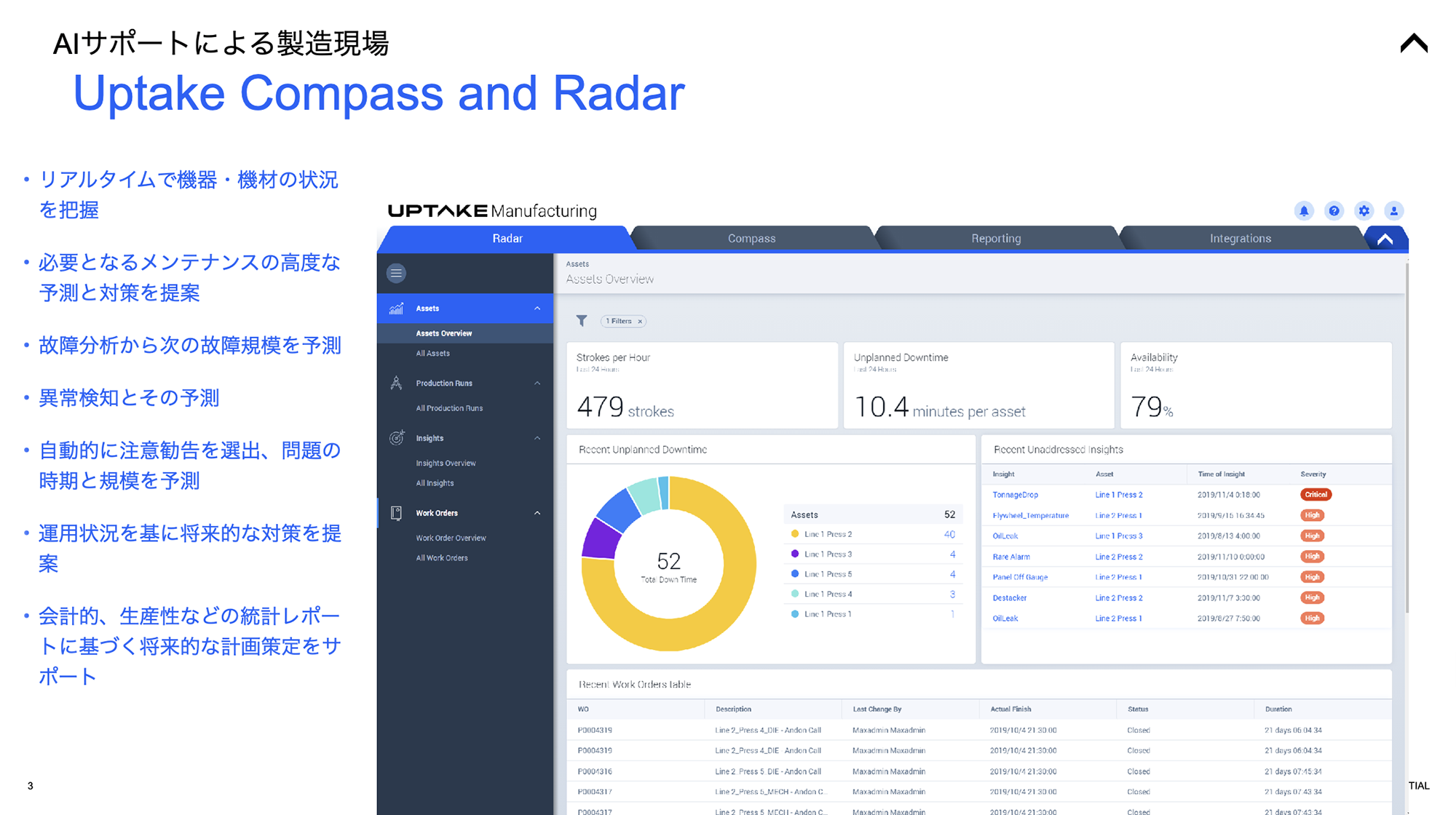Click the Work Orders clipboard icon
Viewport: 1456px width, 815px height.
coord(396,513)
